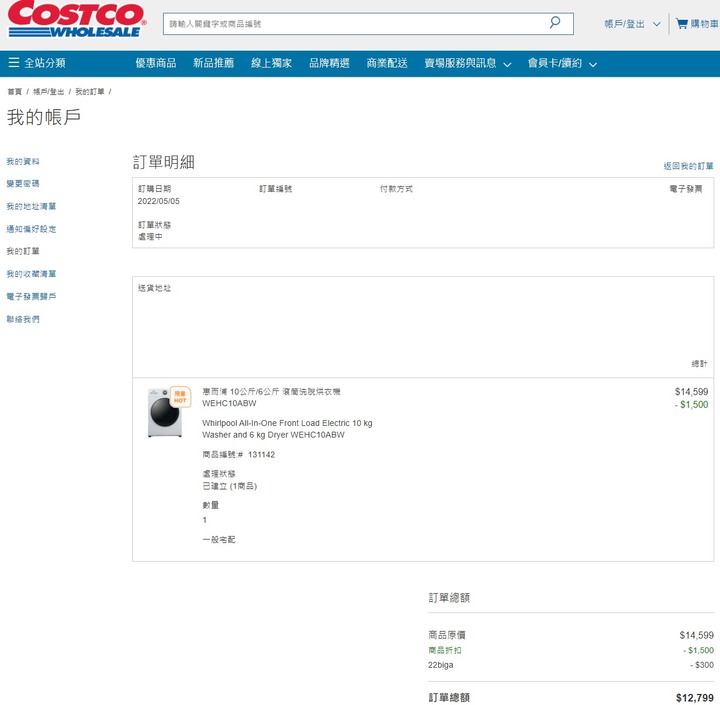Click delivery method 一般宅配
The width and height of the screenshot is (720, 705).
pyautogui.click(x=219, y=540)
